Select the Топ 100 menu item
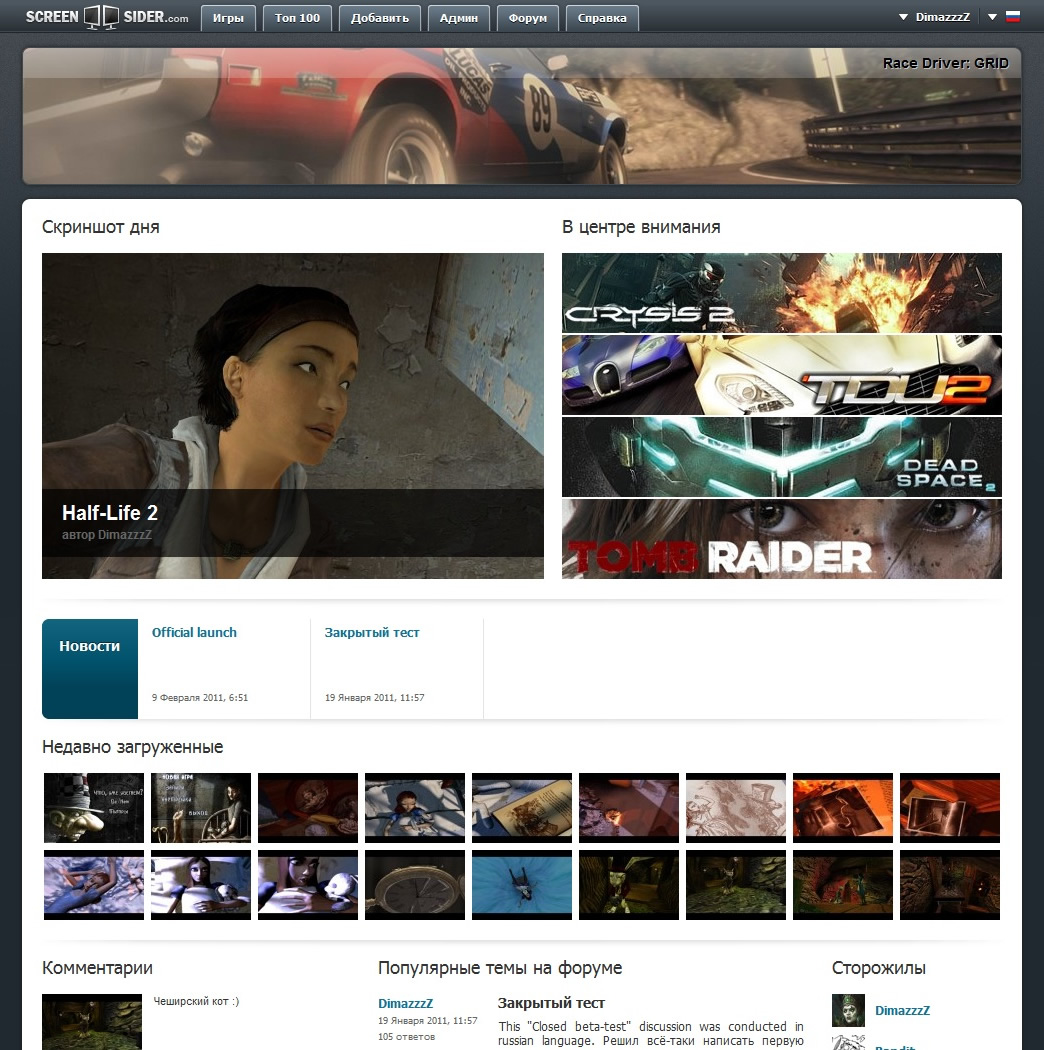The width and height of the screenshot is (1044, 1050). tap(297, 17)
